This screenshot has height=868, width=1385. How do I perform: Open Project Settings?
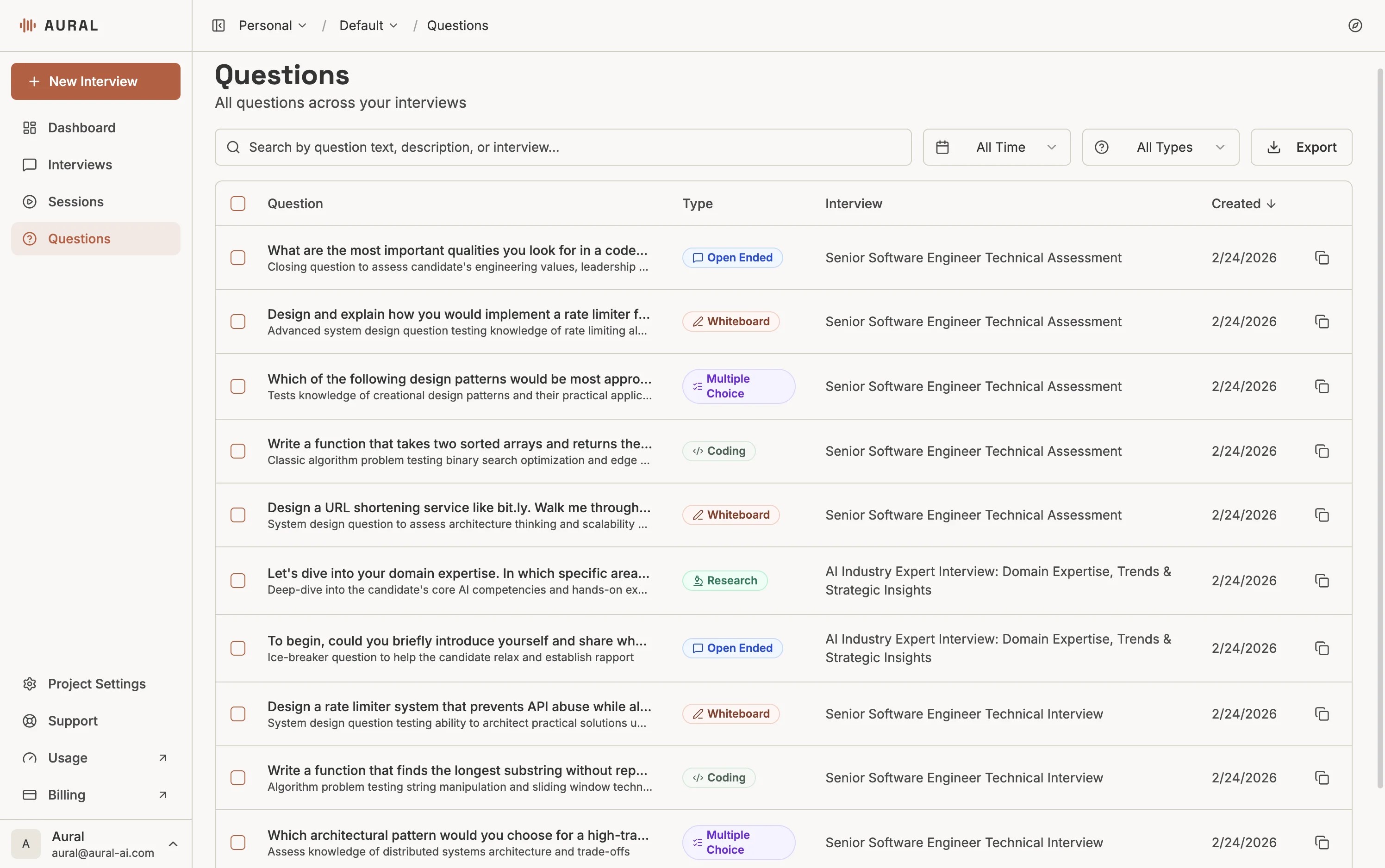[96, 684]
